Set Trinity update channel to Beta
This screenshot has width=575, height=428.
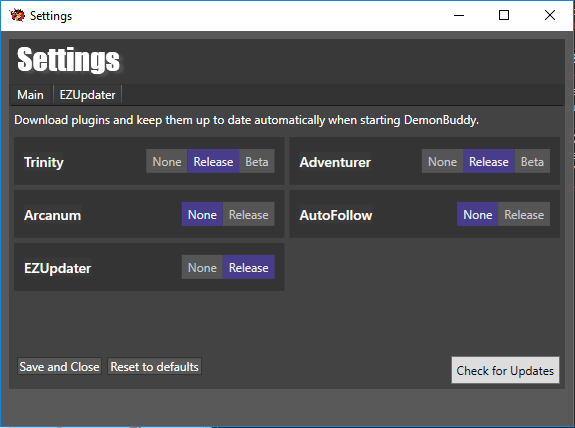point(257,162)
